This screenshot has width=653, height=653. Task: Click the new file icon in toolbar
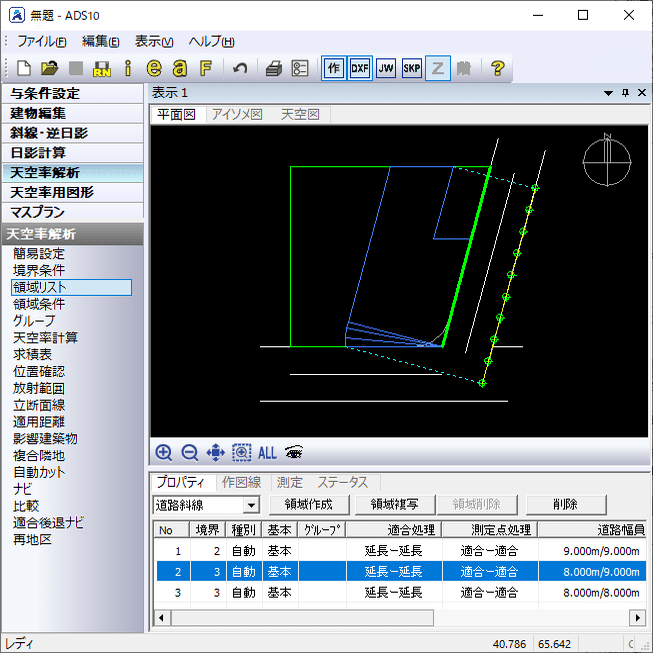click(24, 68)
